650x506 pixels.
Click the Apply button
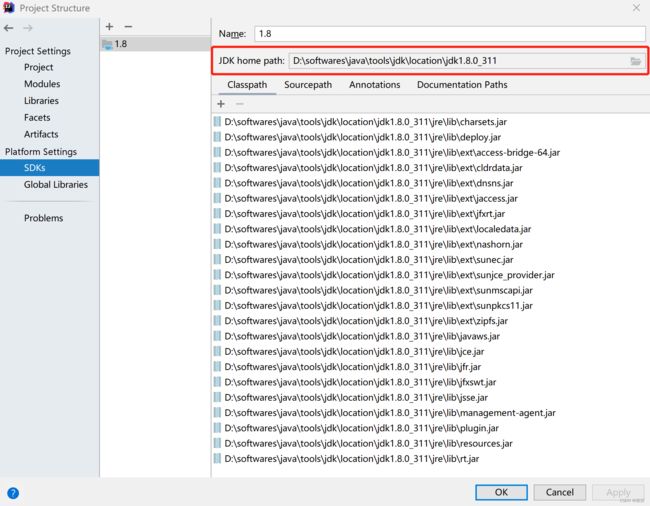click(x=618, y=492)
